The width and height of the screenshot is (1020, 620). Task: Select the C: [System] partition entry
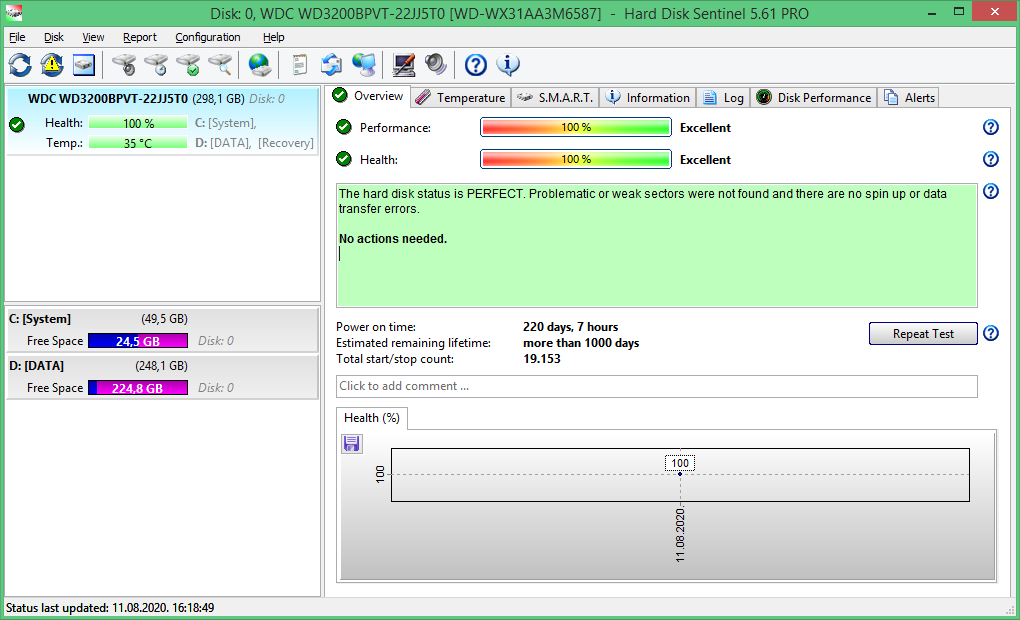162,329
